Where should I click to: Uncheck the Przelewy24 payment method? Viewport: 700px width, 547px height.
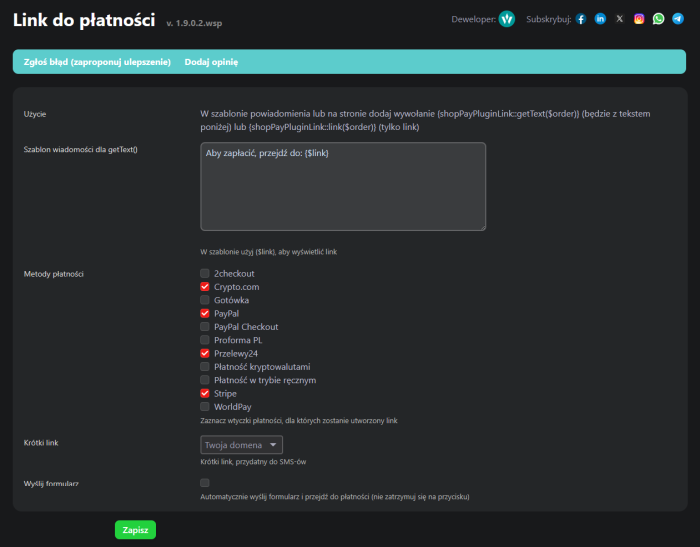coord(205,354)
